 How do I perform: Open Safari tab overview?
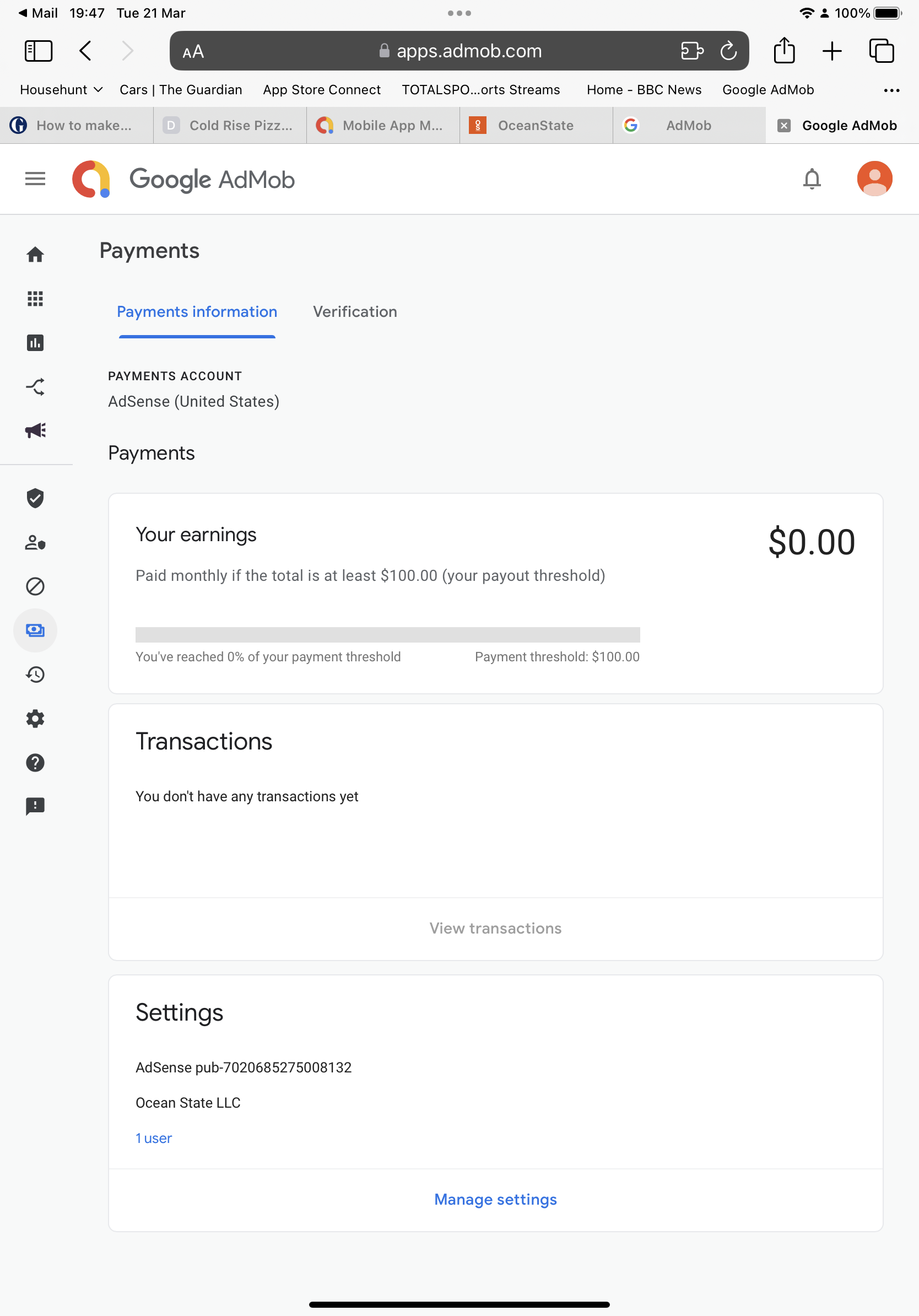[882, 51]
